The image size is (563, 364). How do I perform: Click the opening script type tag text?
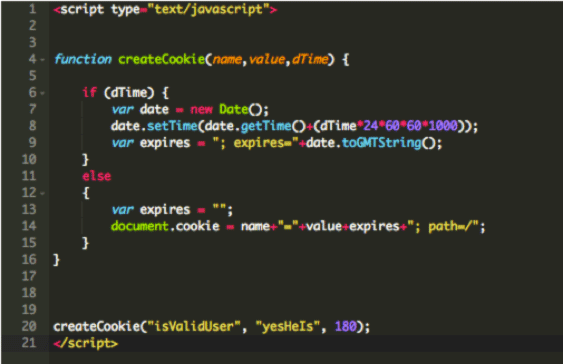(x=166, y=9)
